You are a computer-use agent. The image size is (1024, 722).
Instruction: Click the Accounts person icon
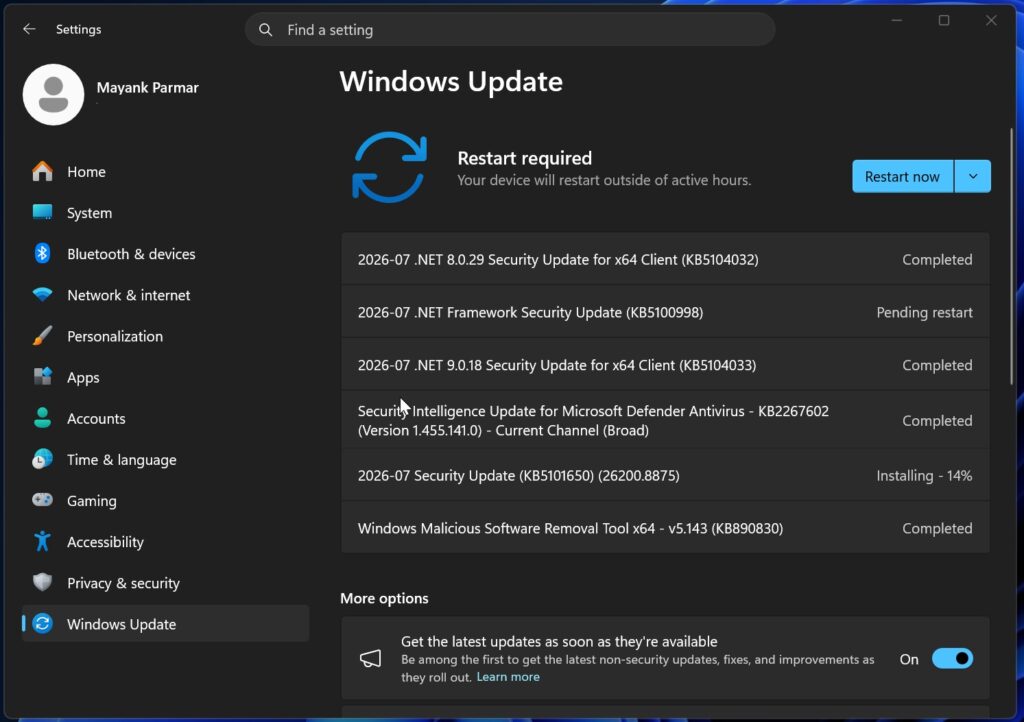point(42,418)
